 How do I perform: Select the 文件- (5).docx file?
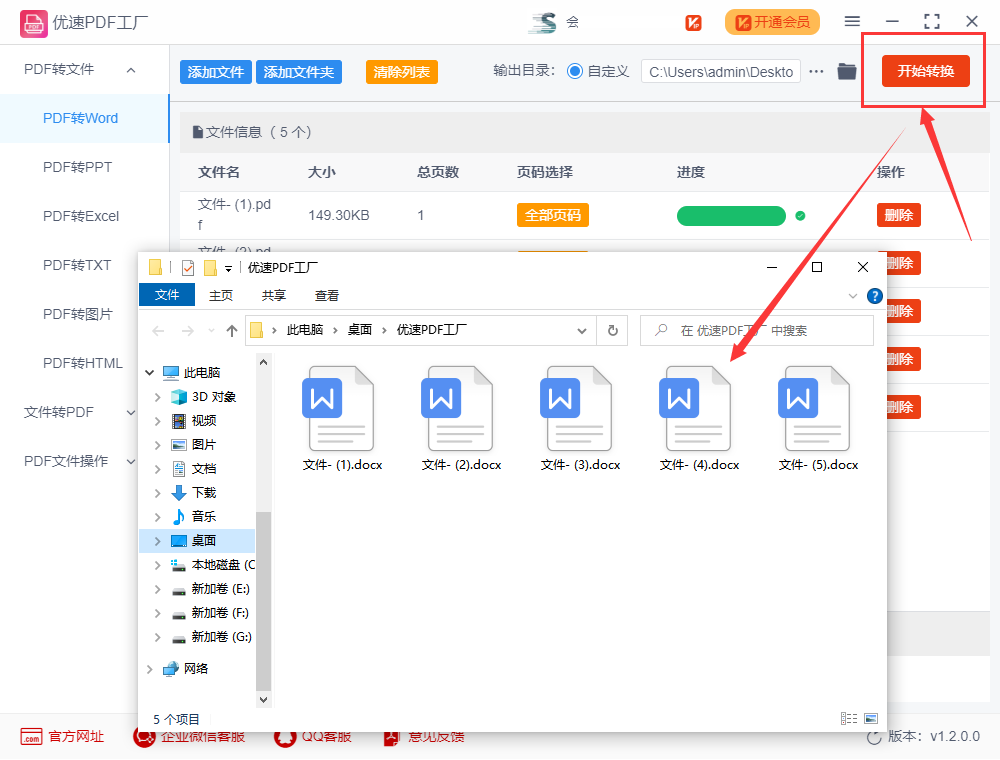click(x=818, y=419)
